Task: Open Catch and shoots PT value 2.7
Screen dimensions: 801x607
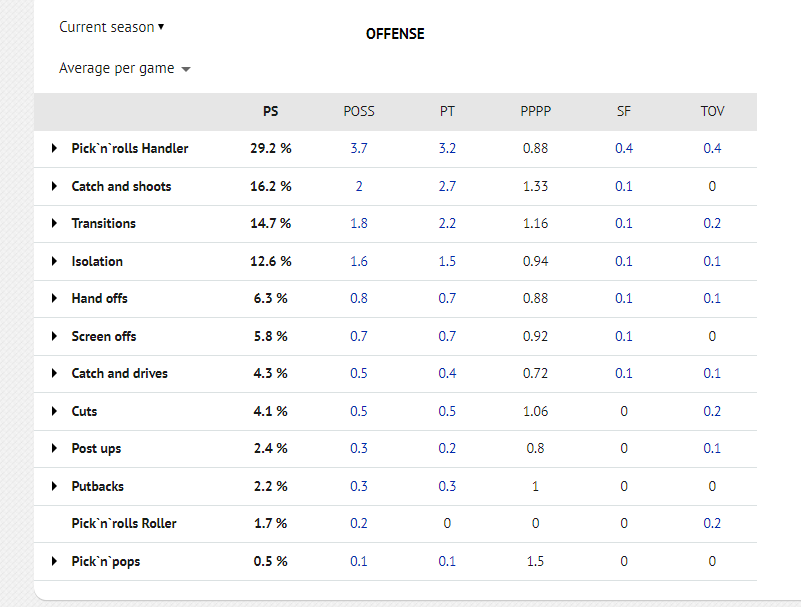Action: coord(447,186)
